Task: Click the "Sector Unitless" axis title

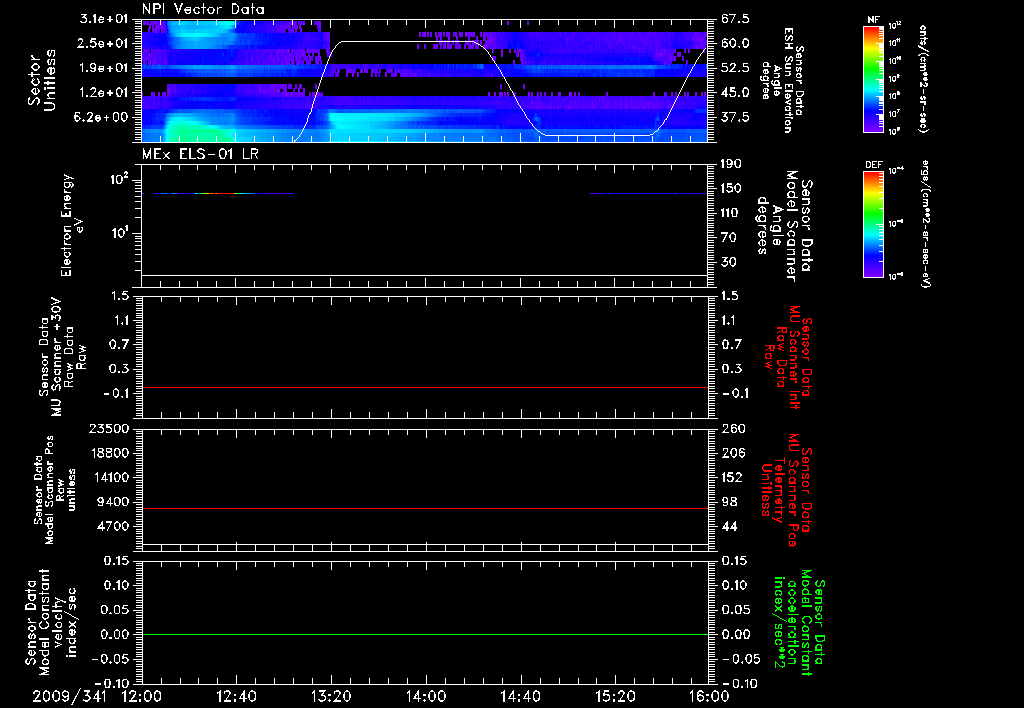Action: 42,80
